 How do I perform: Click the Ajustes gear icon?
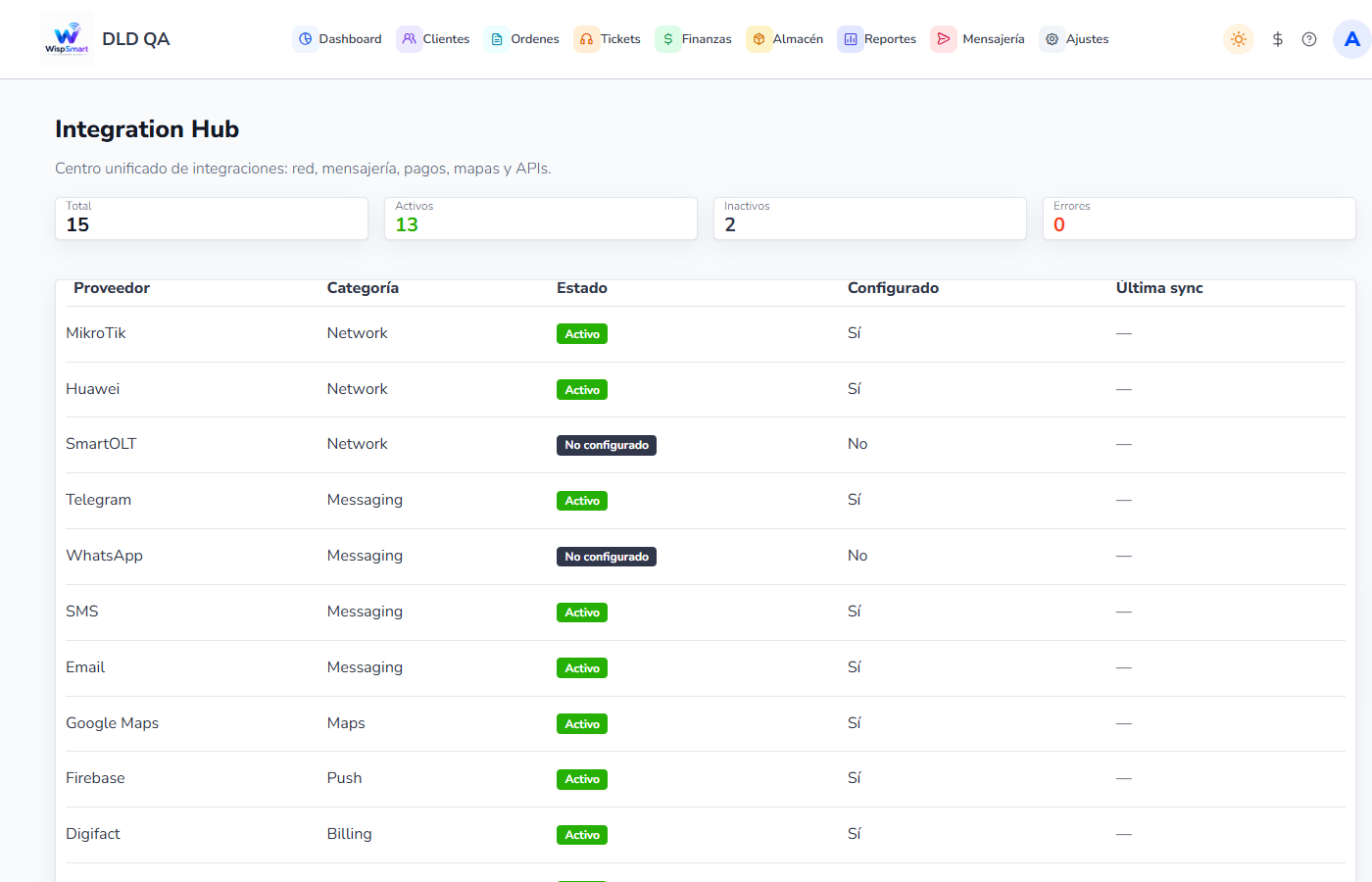(x=1053, y=39)
